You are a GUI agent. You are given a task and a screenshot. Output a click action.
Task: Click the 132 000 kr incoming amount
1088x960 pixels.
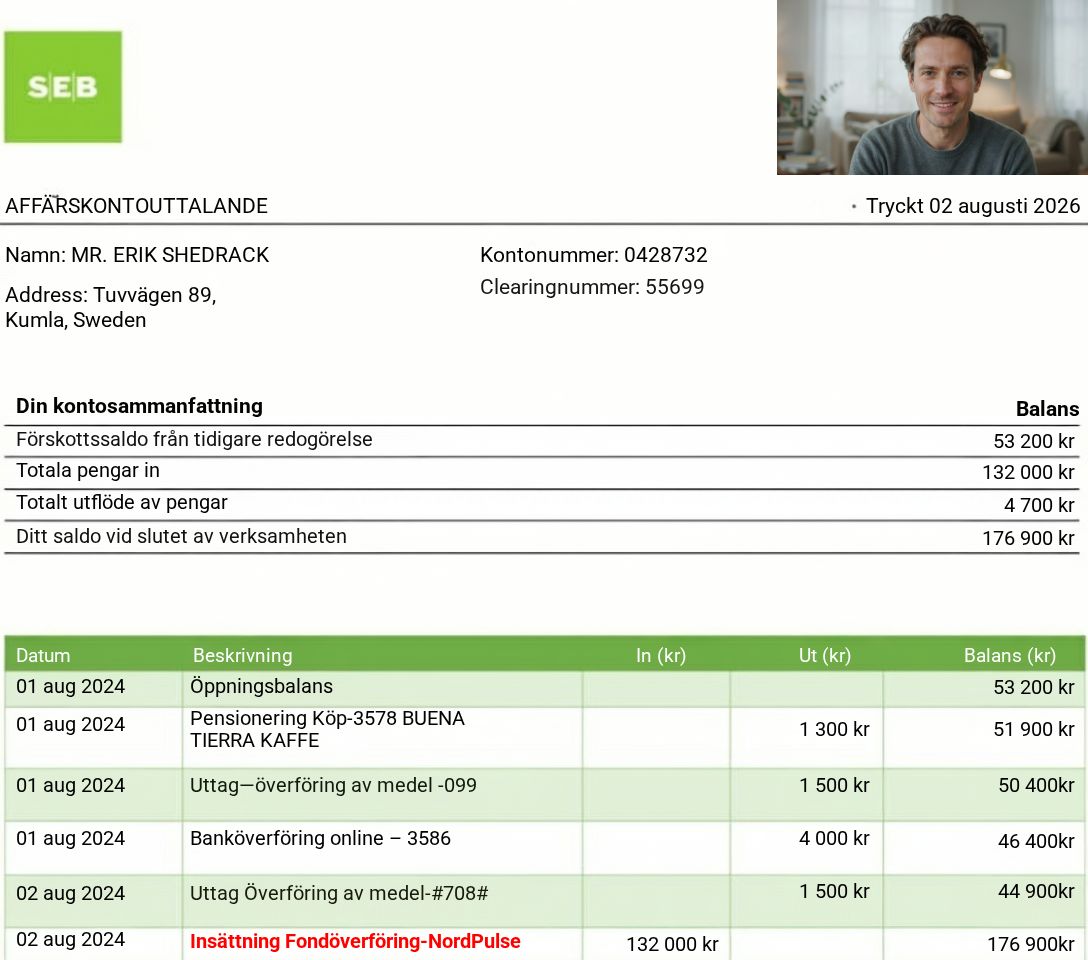tap(672, 944)
